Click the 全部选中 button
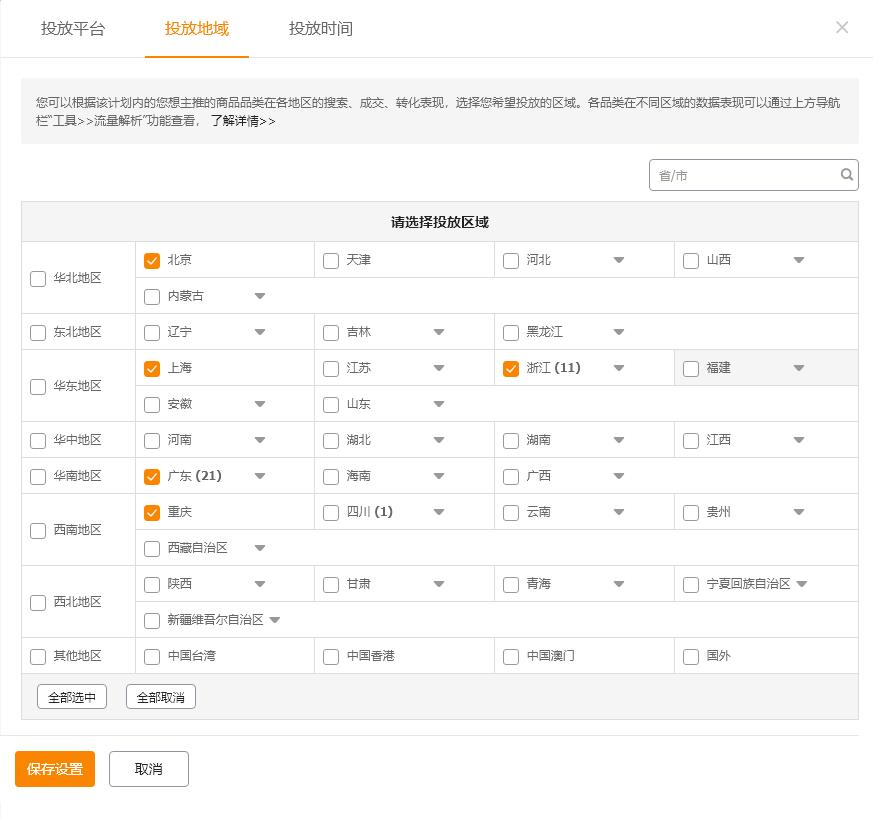 point(71,696)
